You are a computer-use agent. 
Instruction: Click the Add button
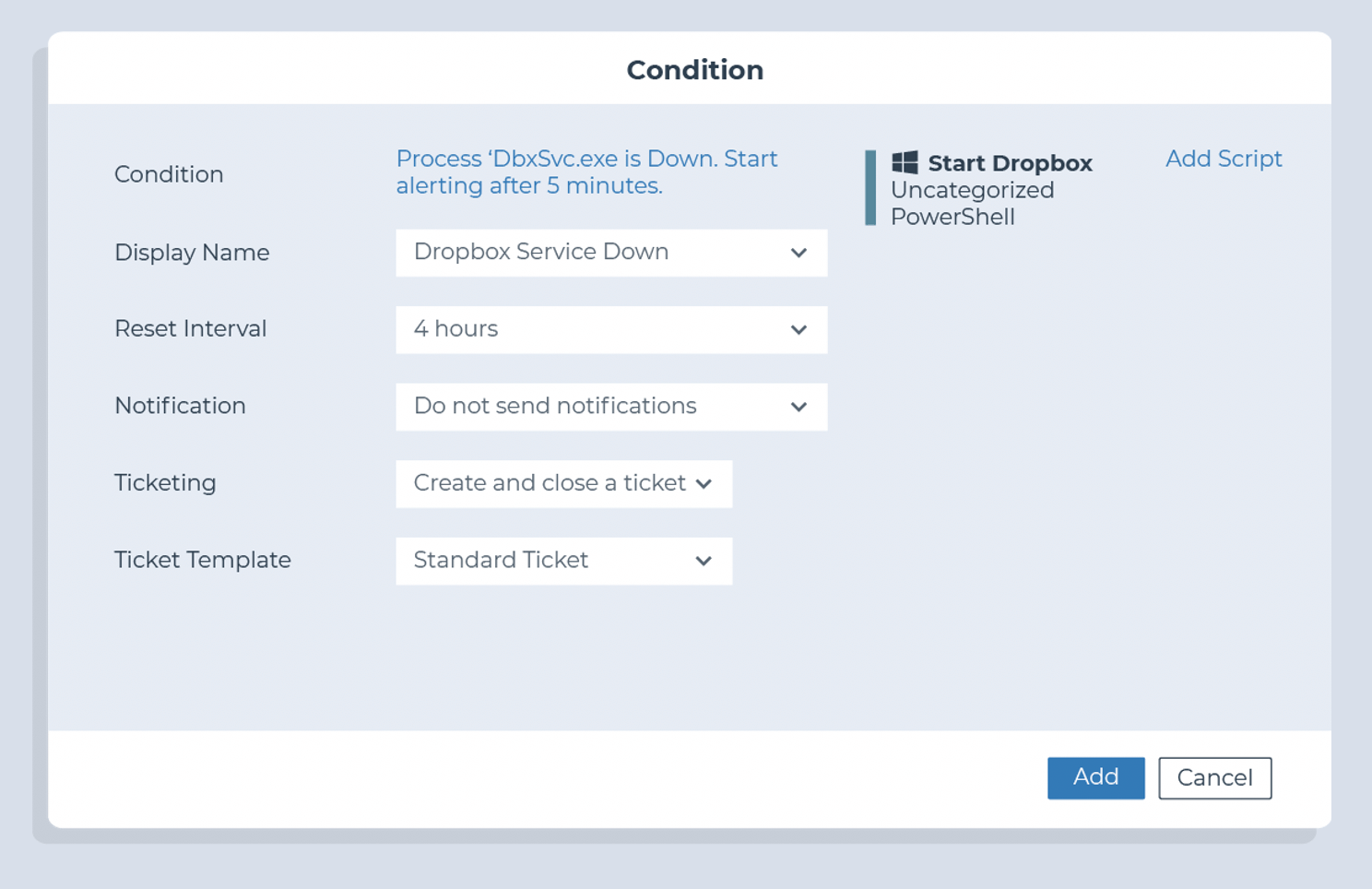(x=1095, y=777)
